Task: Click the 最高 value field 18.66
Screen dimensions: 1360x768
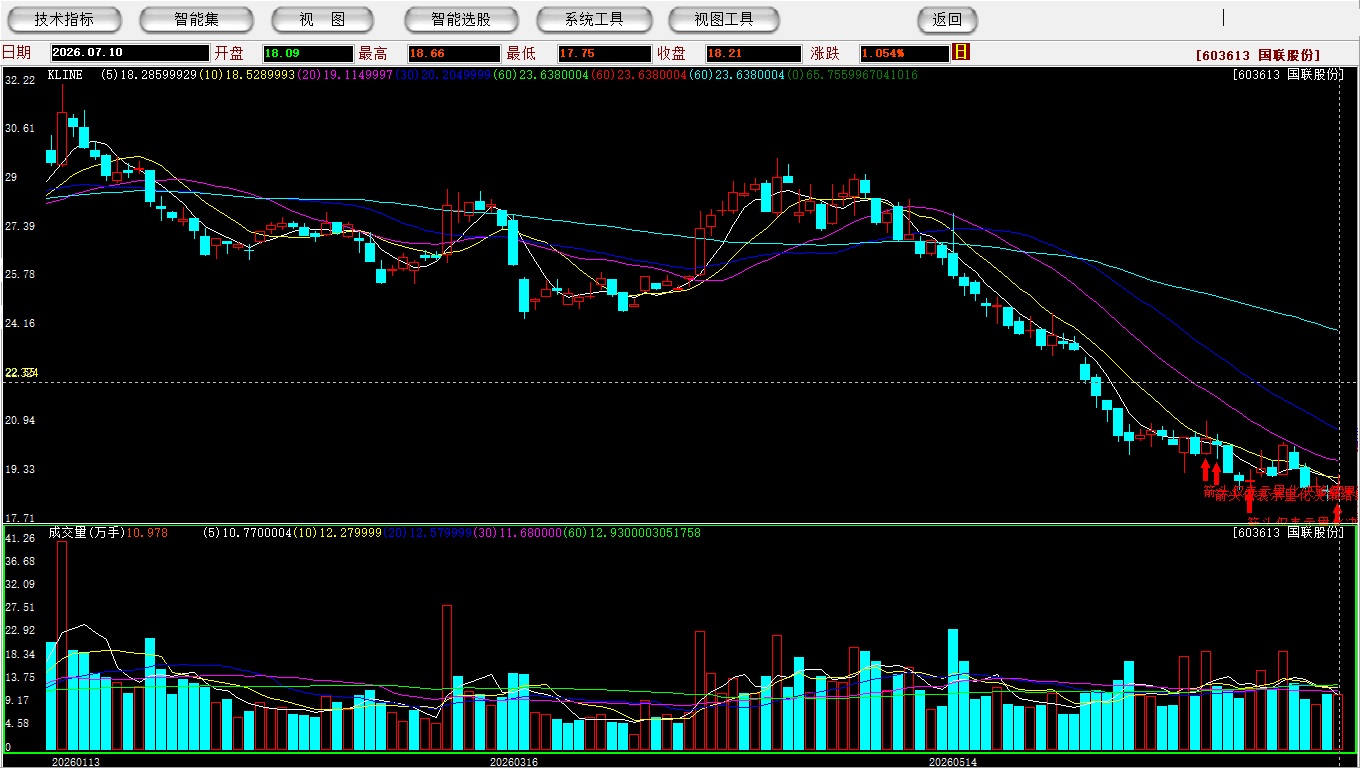Action: 453,53
